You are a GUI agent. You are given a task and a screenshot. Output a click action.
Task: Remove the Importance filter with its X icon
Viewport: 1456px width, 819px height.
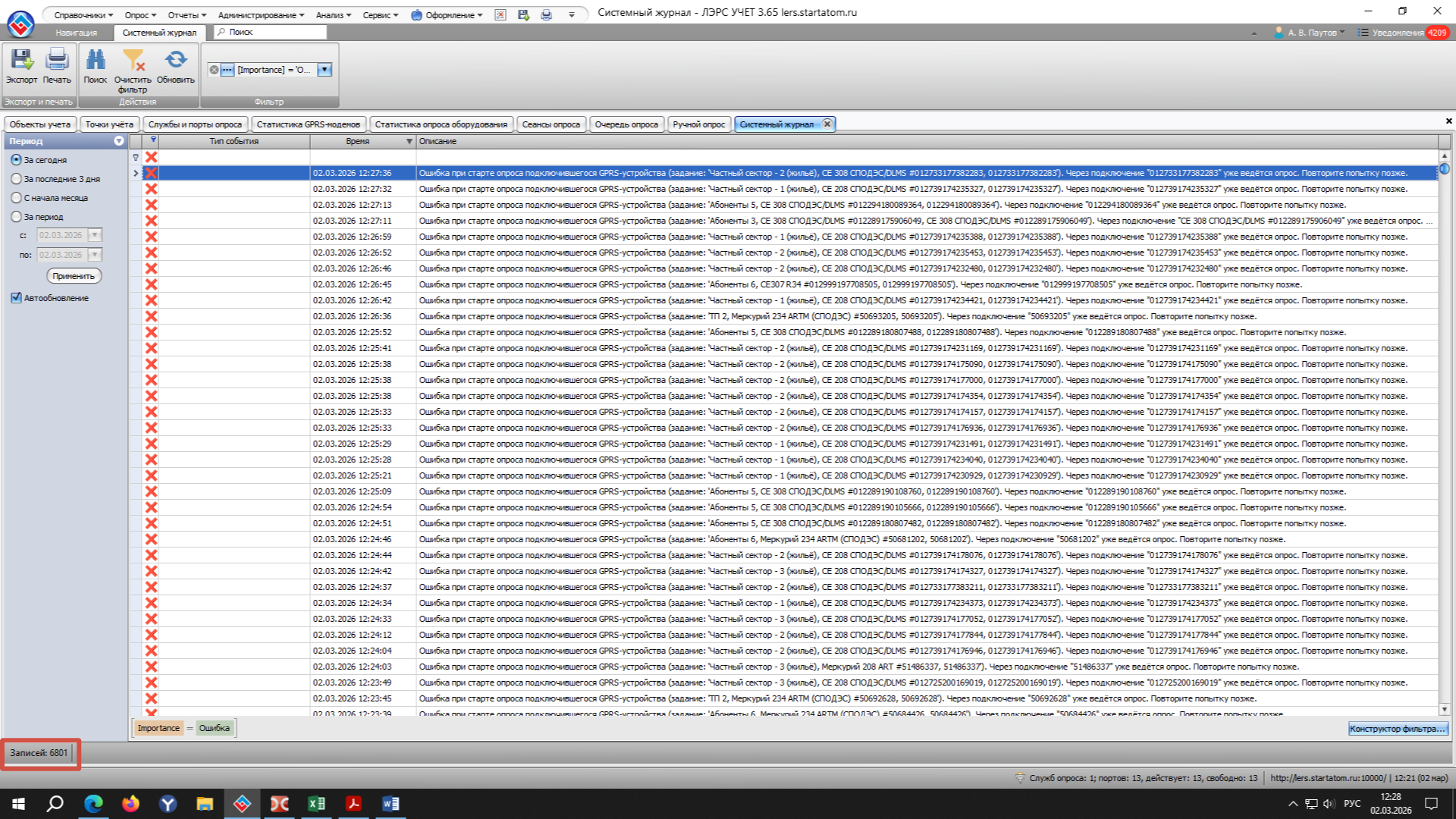[x=214, y=70]
